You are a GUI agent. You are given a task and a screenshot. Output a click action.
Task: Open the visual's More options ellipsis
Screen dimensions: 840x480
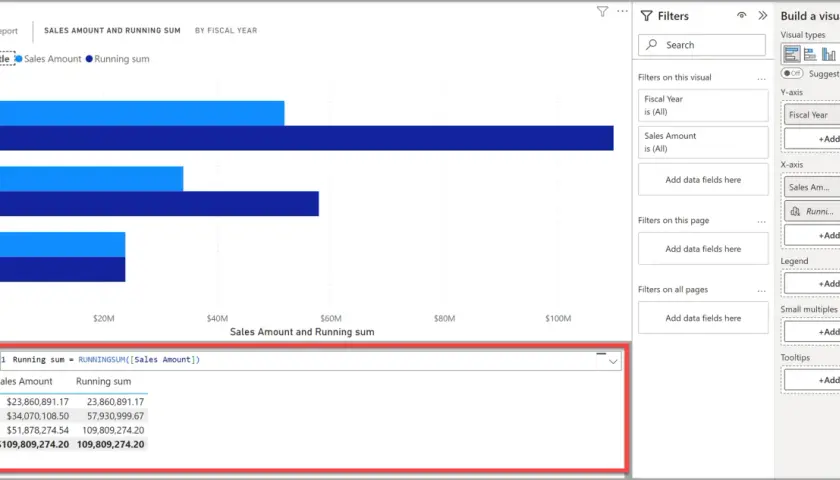click(622, 11)
